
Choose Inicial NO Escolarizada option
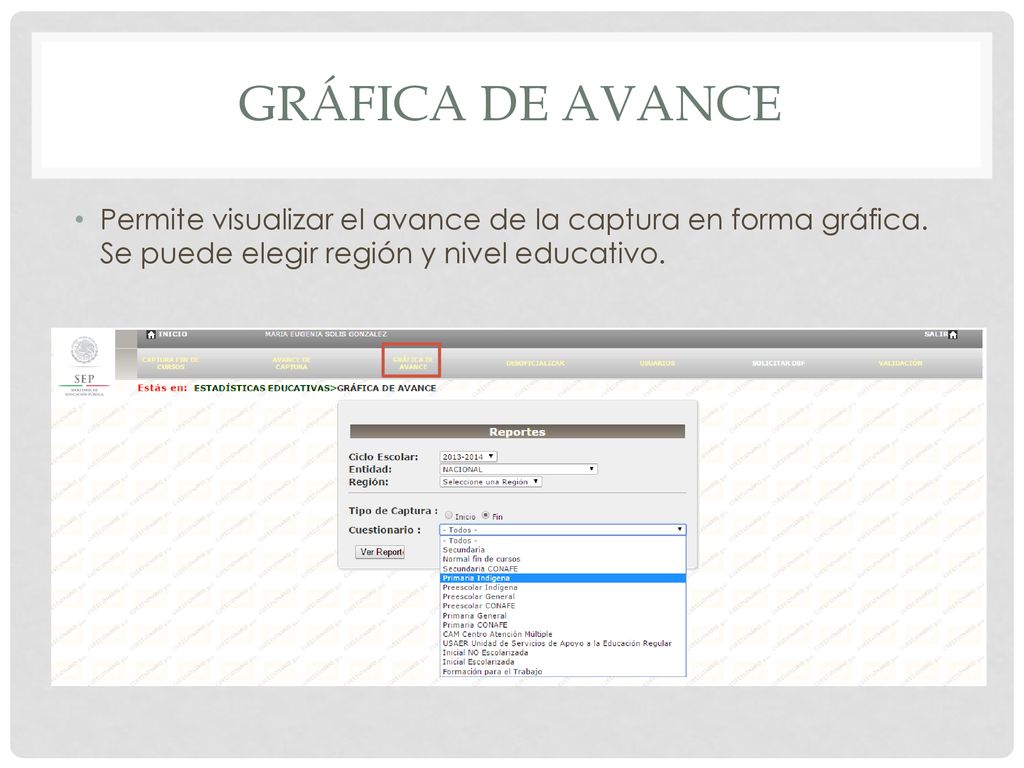coord(563,652)
